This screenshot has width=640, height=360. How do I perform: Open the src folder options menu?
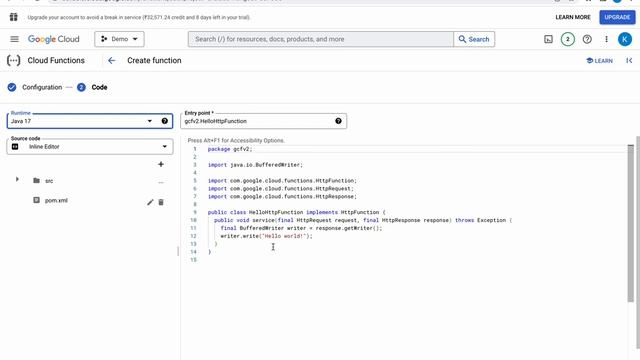pyautogui.click(x=161, y=182)
